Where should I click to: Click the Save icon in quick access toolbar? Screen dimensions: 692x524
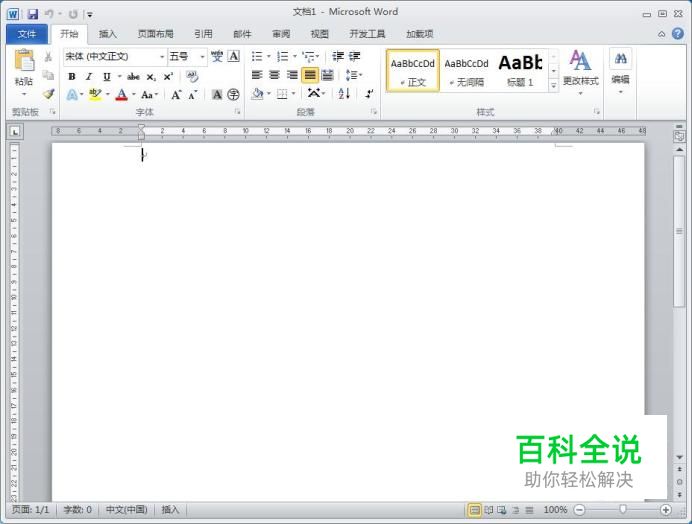pyautogui.click(x=33, y=14)
